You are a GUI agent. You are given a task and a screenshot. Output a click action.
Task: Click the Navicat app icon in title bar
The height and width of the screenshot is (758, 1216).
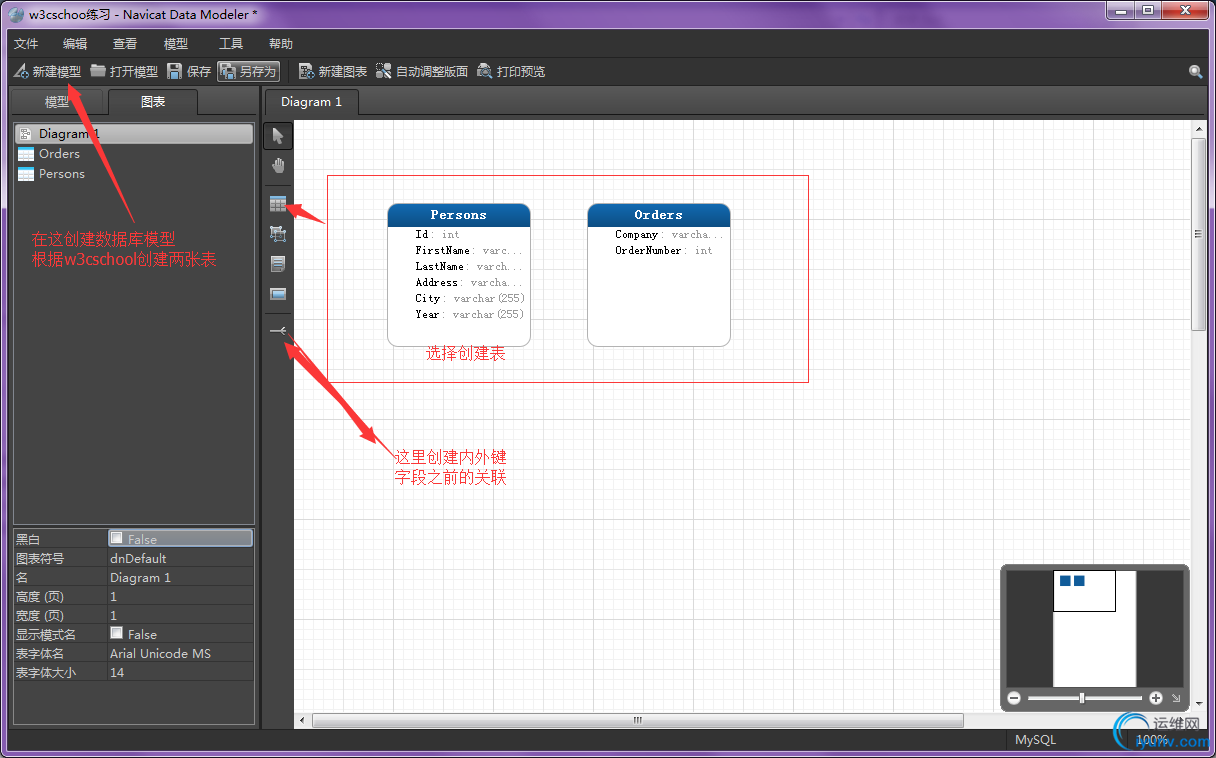tap(17, 14)
